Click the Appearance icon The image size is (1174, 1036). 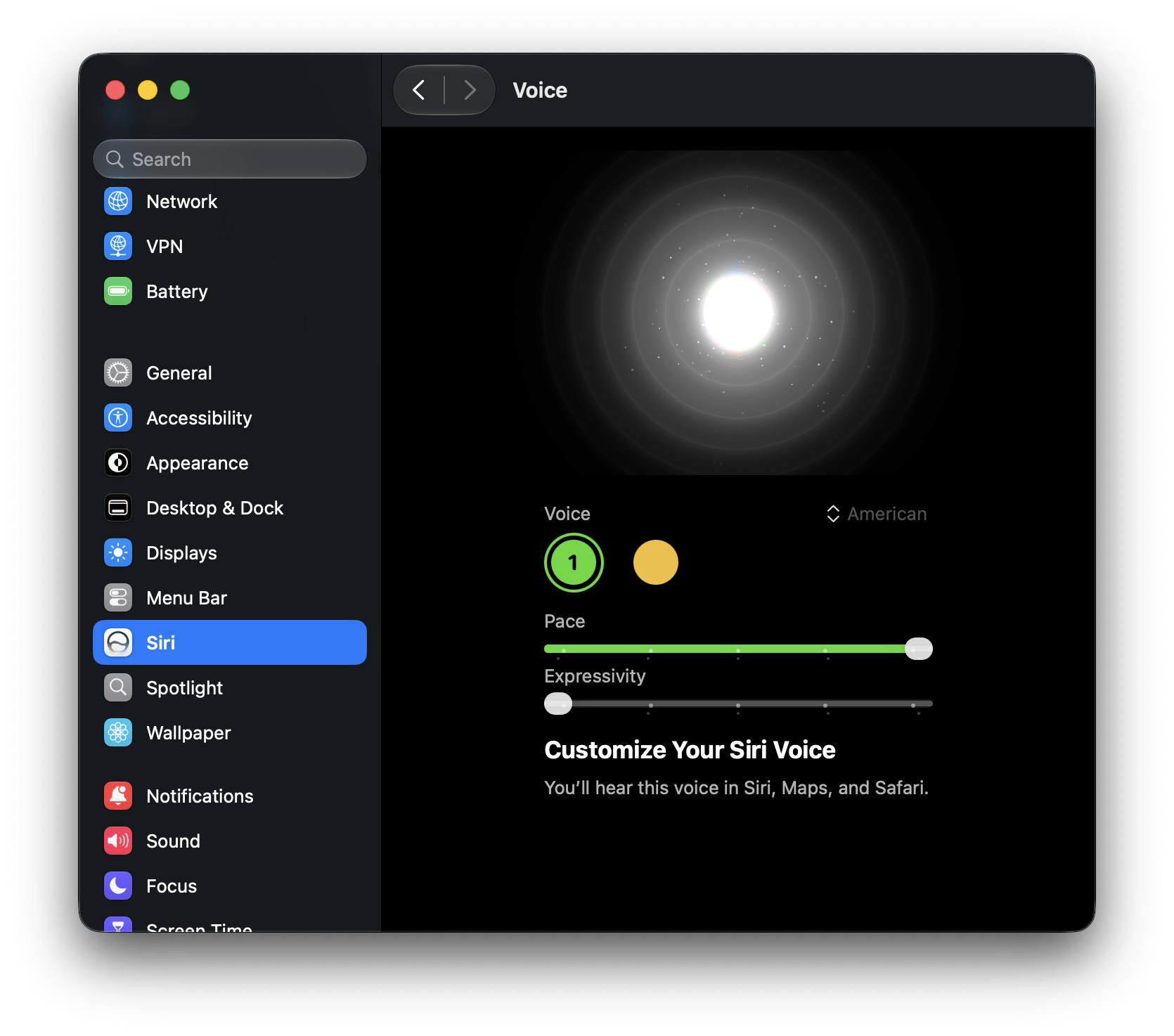click(x=118, y=463)
